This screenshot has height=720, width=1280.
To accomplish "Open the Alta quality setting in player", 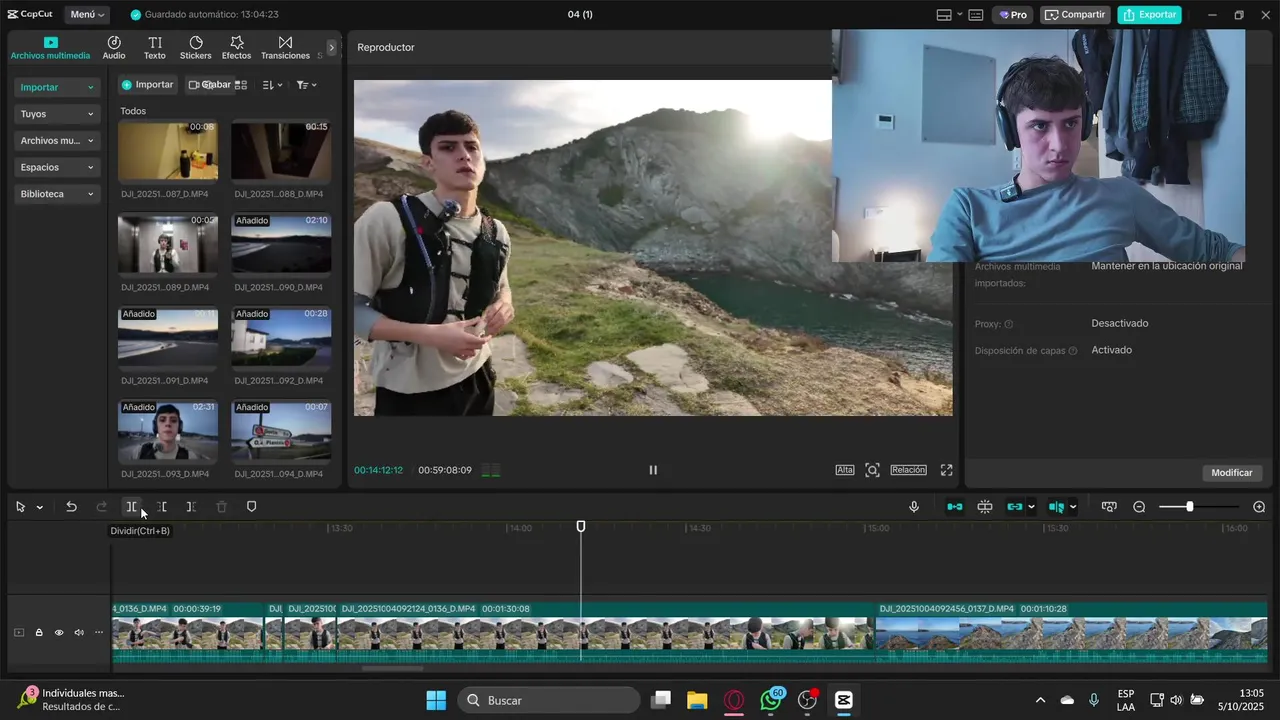I will coord(845,470).
